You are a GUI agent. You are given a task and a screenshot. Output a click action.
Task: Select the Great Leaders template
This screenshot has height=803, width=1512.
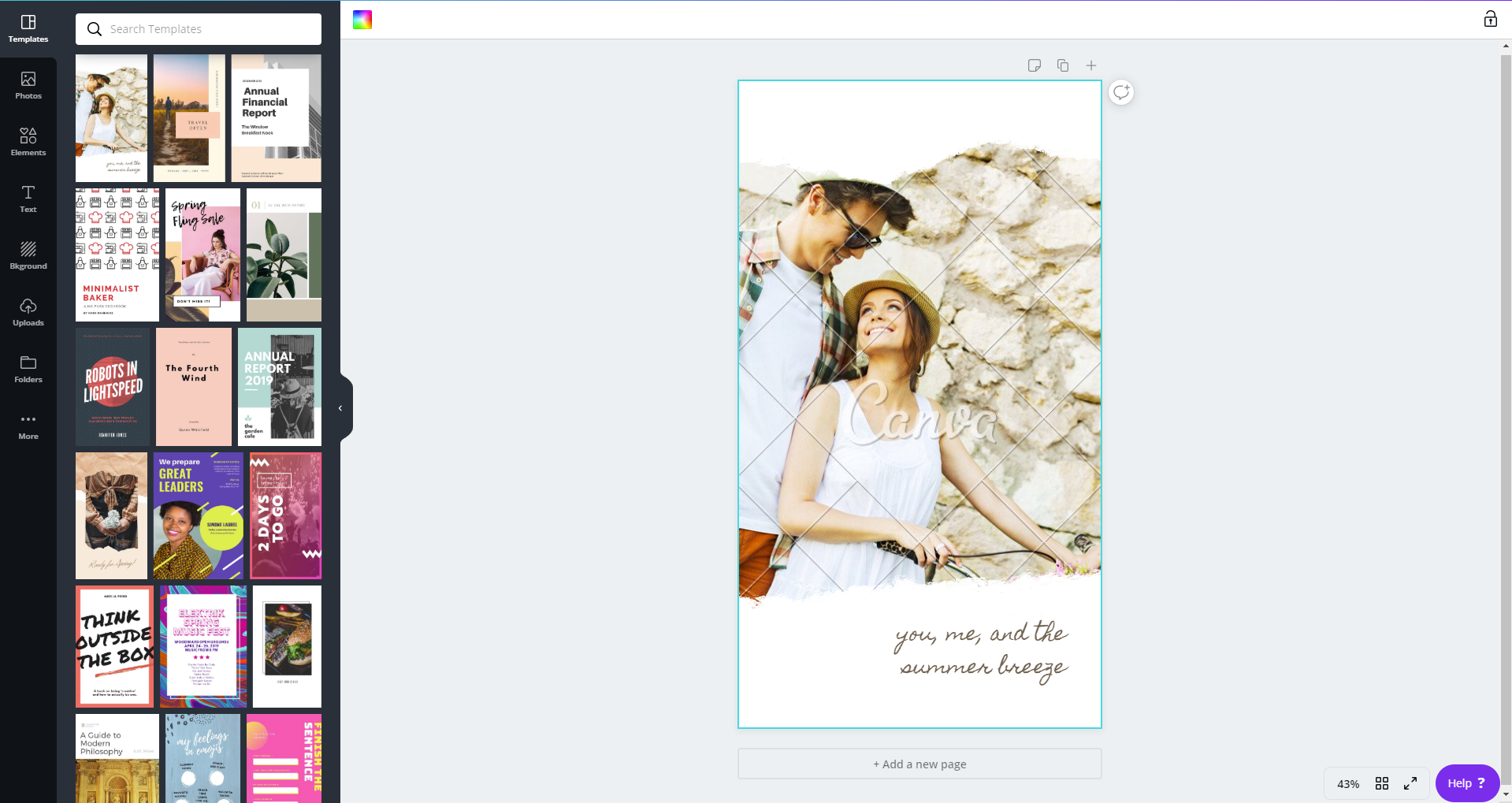[199, 515]
